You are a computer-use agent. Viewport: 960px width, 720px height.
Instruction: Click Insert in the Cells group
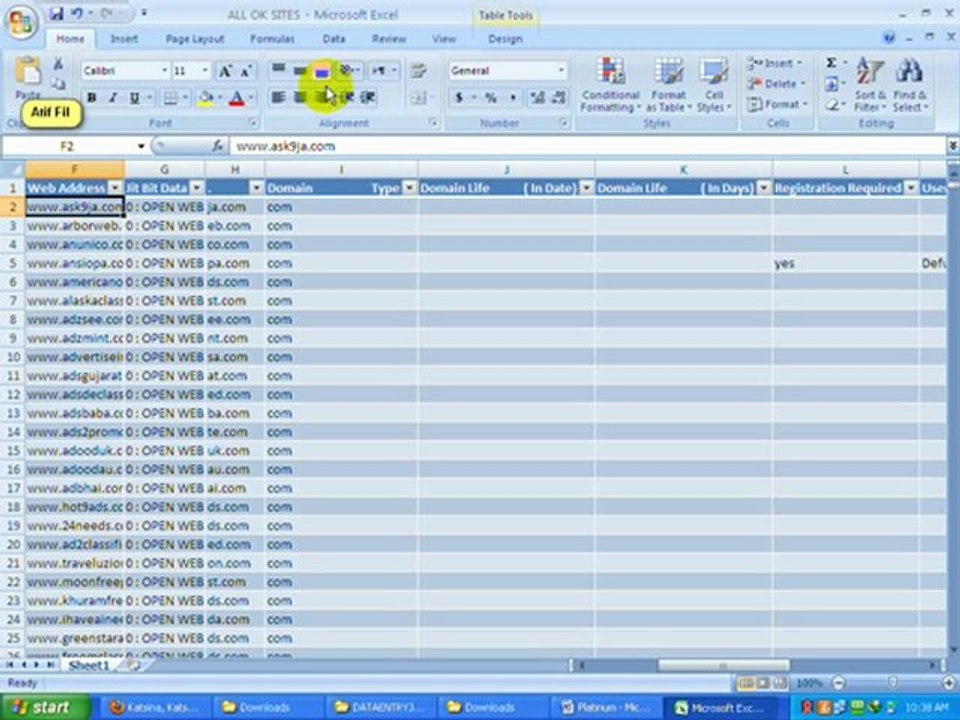click(776, 63)
